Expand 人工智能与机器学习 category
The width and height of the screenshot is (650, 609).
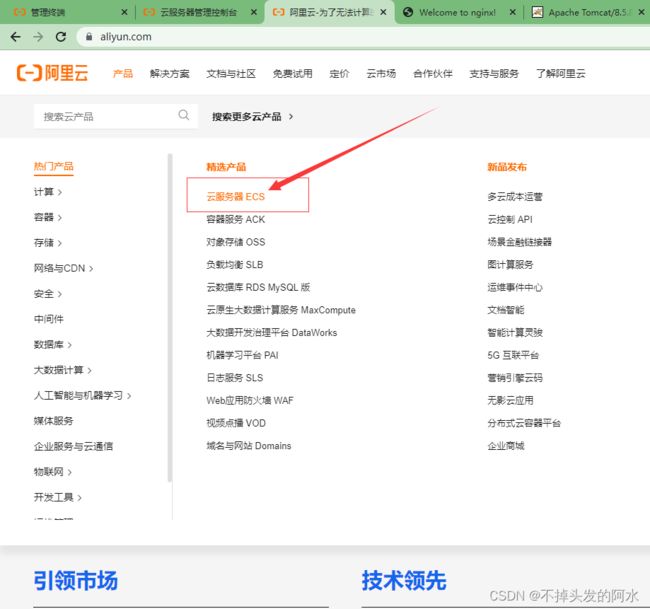click(x=82, y=395)
